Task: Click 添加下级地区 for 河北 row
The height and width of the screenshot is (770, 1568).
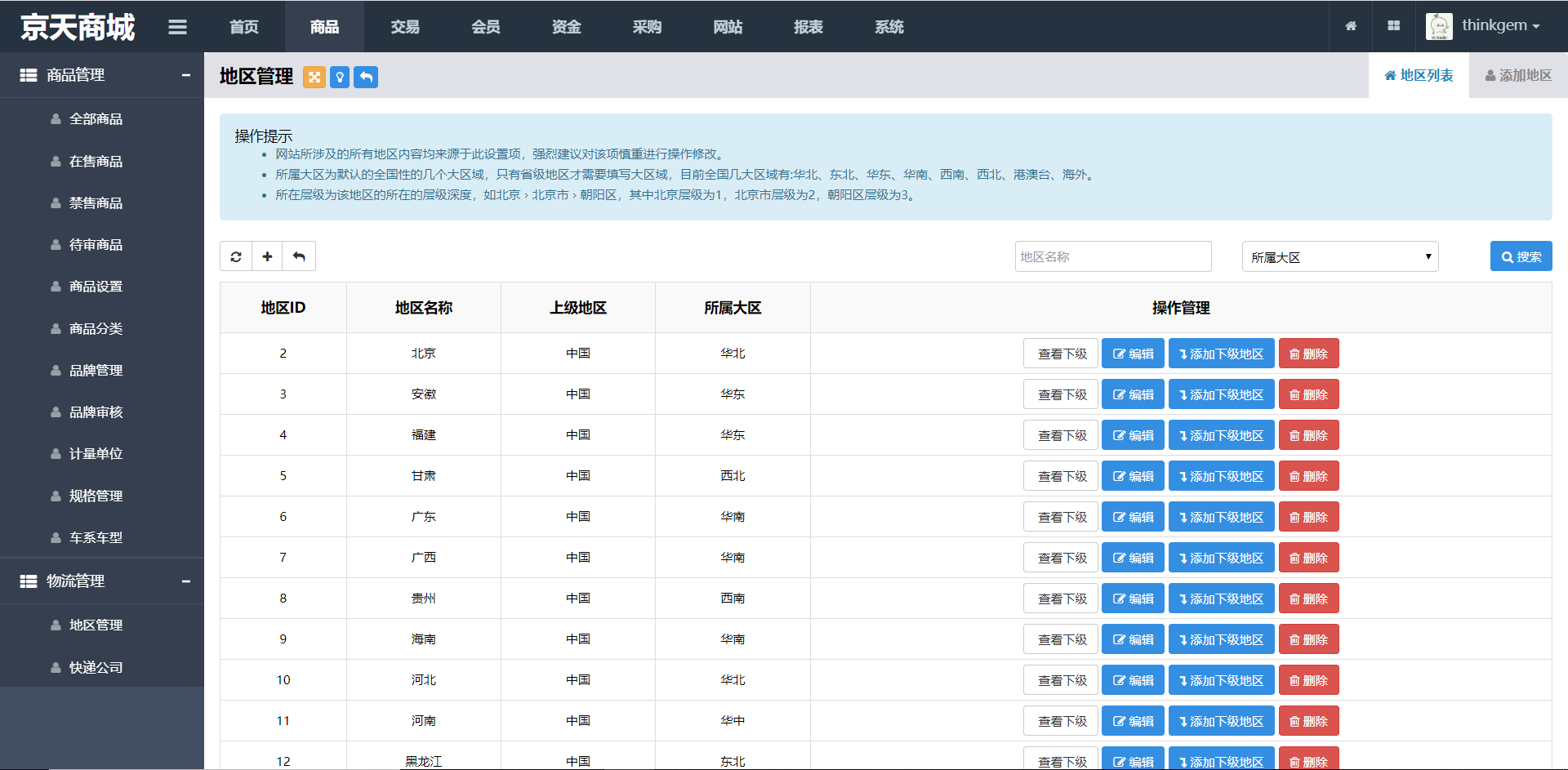Action: pos(1221,680)
